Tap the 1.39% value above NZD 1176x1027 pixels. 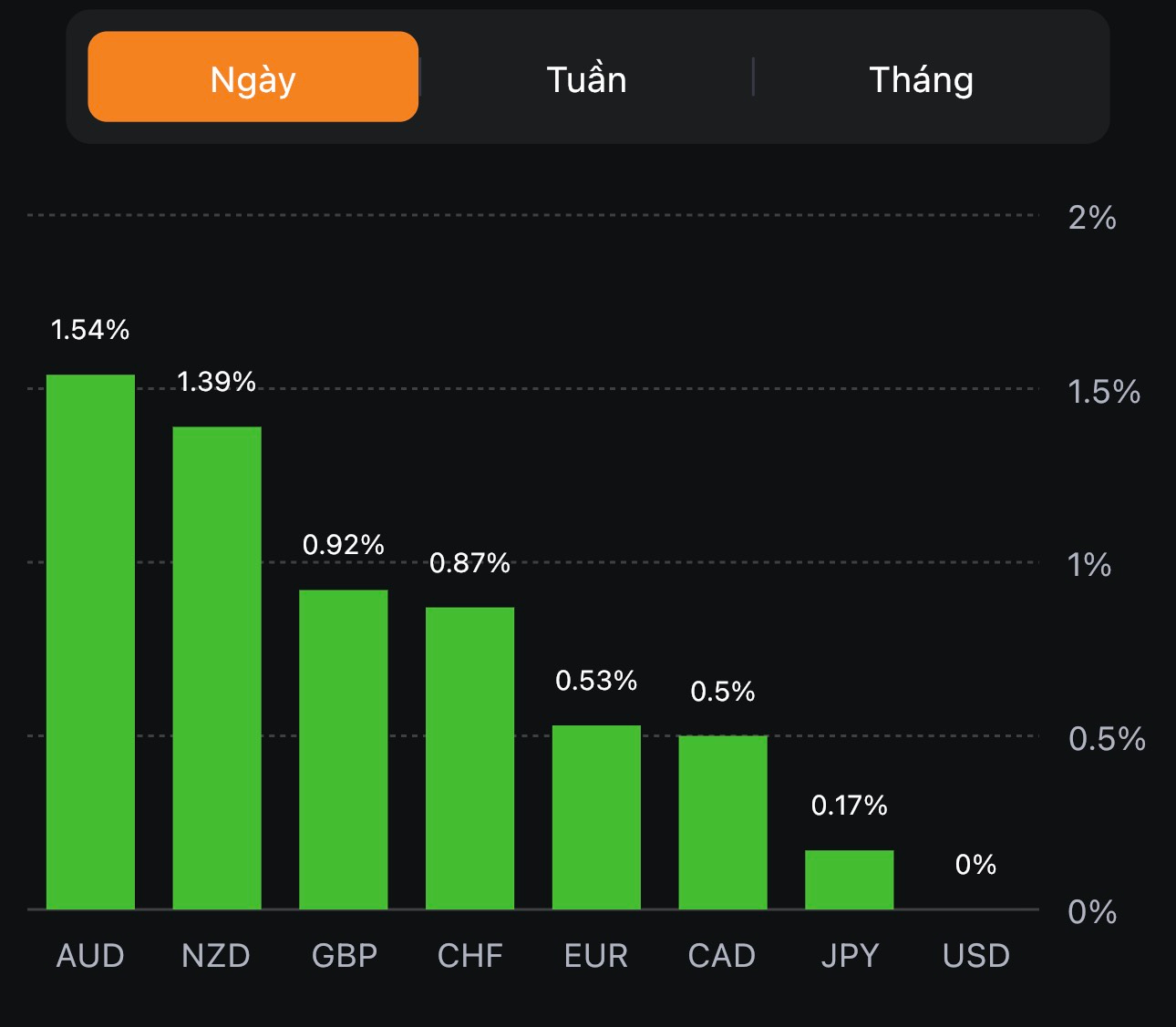click(x=216, y=382)
